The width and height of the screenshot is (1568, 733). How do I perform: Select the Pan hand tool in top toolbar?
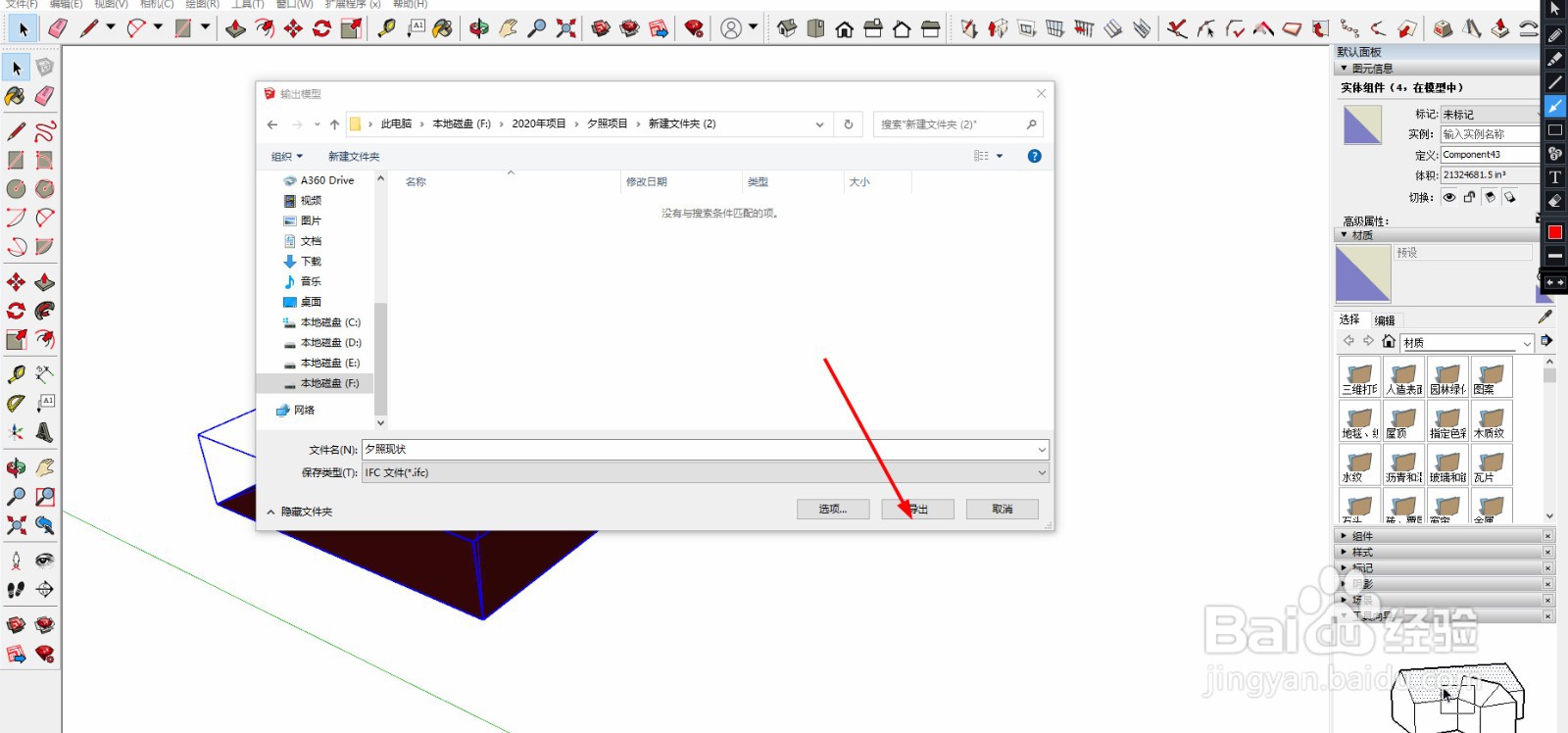click(508, 28)
